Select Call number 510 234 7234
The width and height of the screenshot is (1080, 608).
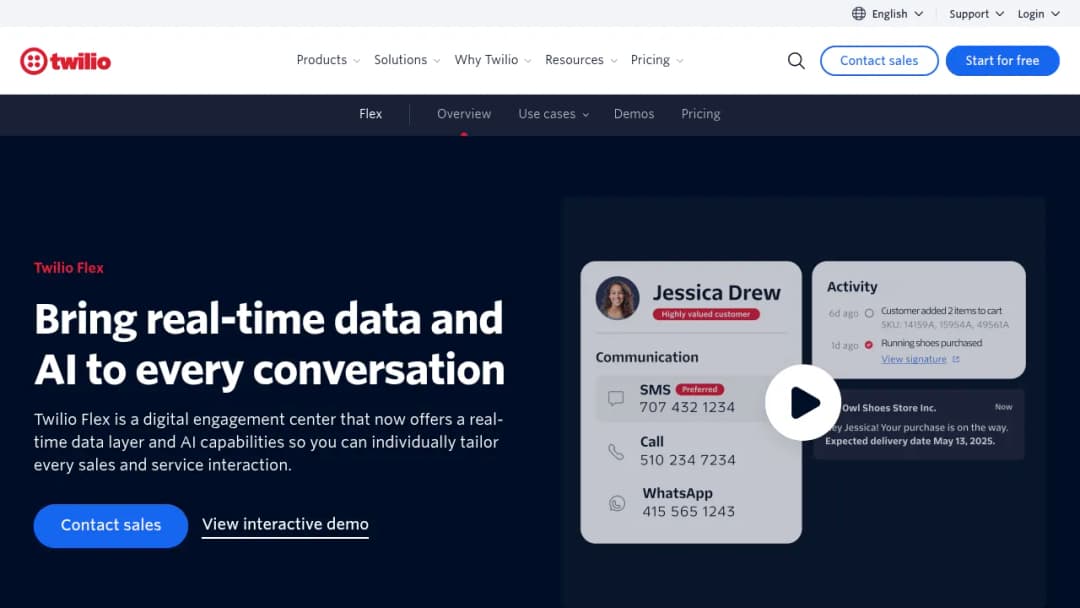[x=687, y=460]
